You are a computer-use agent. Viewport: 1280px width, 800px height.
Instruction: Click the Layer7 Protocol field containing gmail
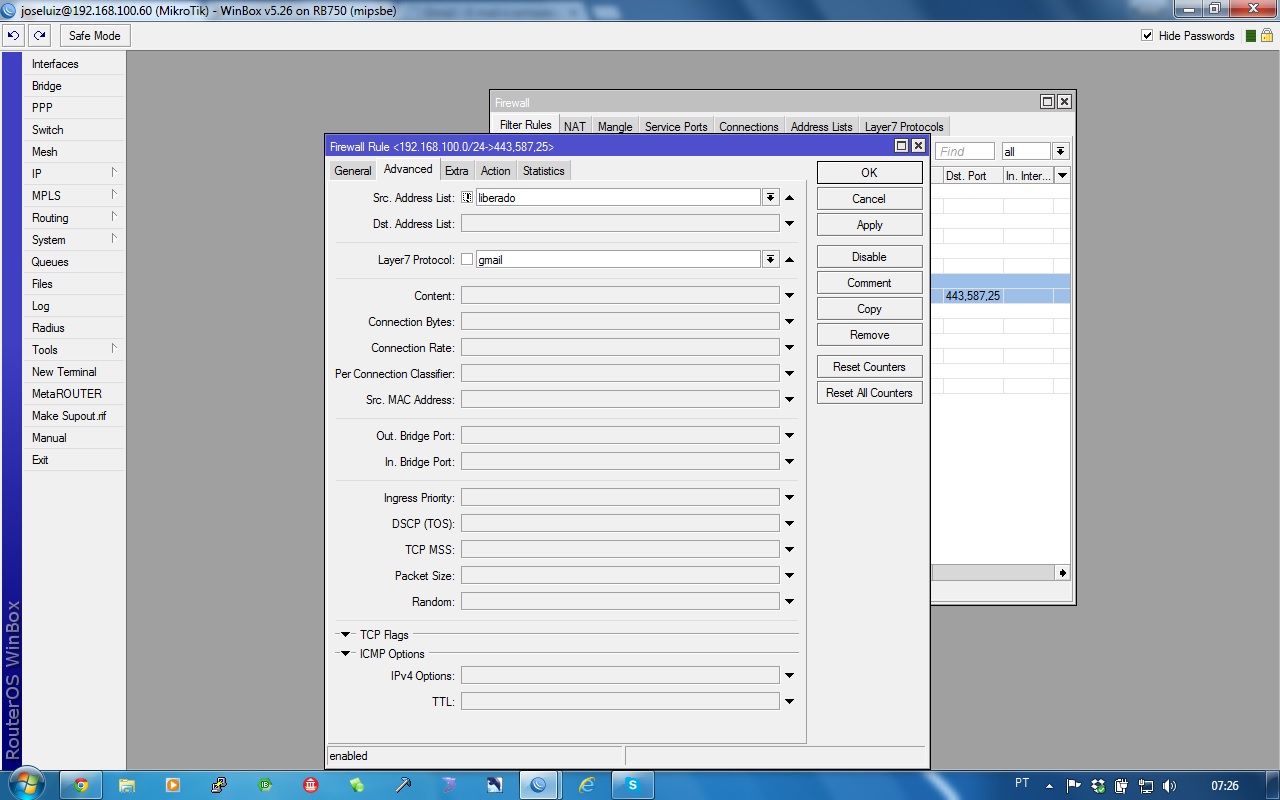(x=618, y=260)
